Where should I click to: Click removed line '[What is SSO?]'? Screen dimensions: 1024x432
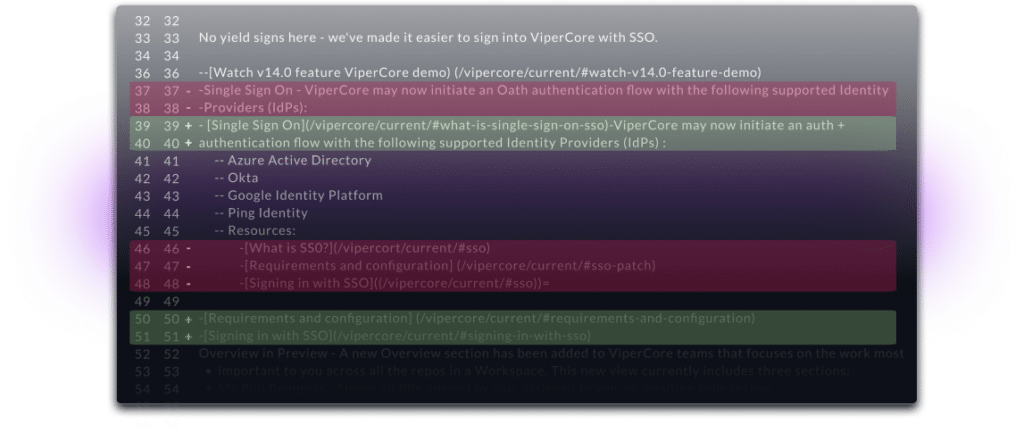pyautogui.click(x=364, y=248)
